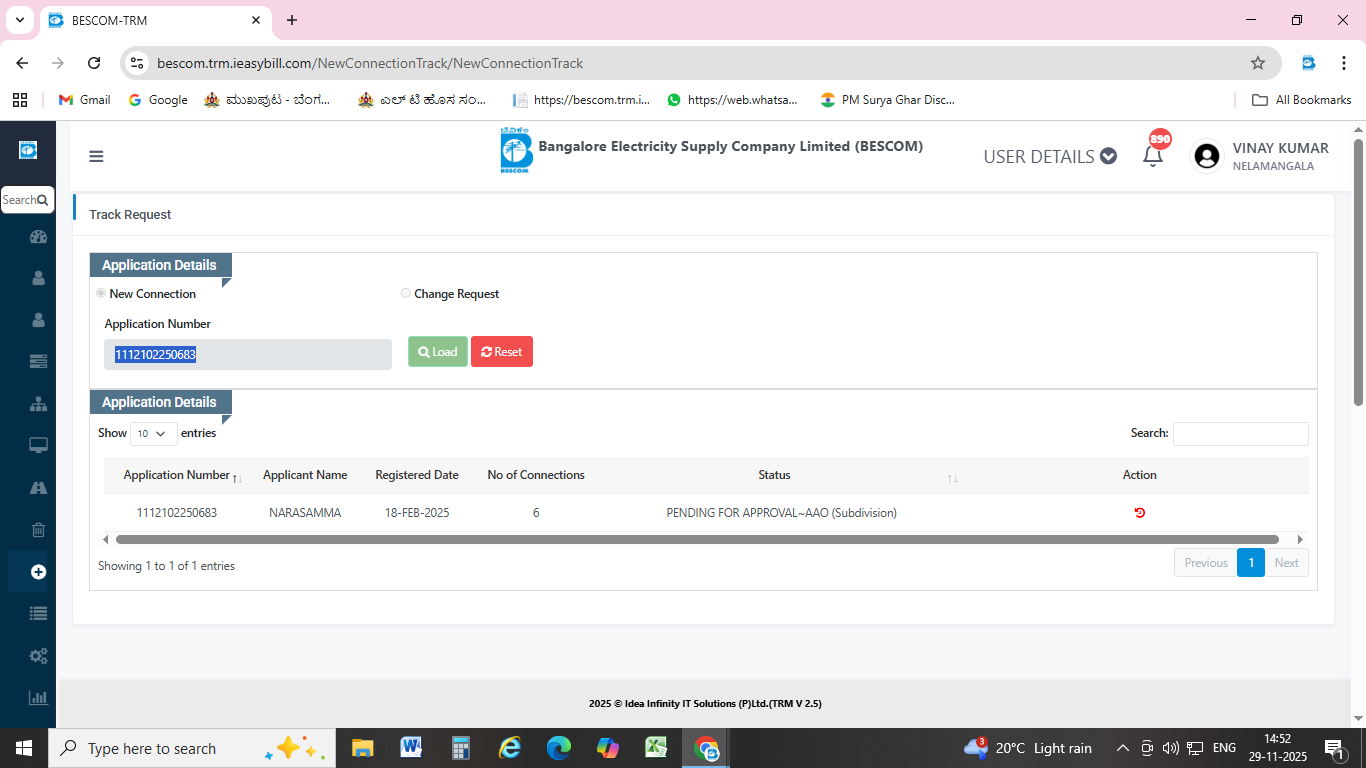Reload the page
Screen dimensions: 1366x768
point(94,63)
